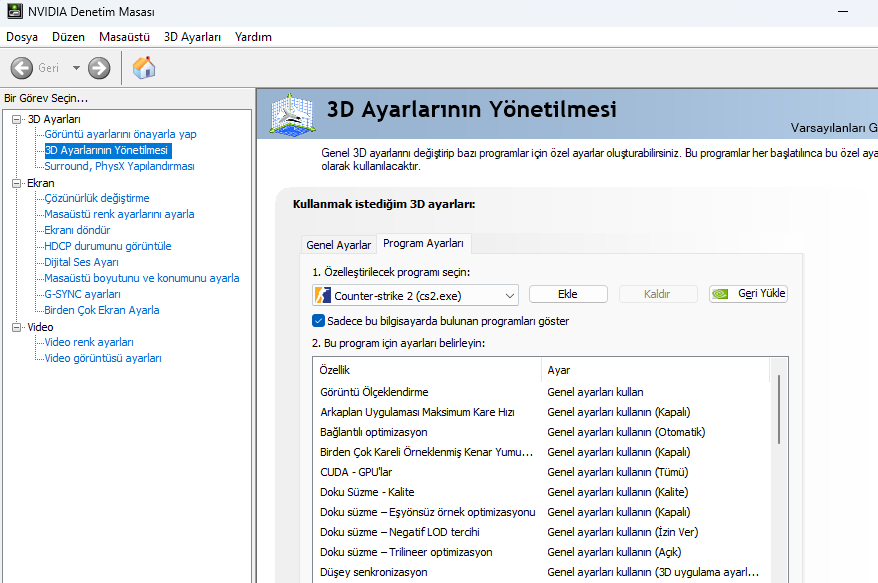Collapse the Ekran tree node
Image resolution: width=878 pixels, height=583 pixels.
[x=17, y=183]
